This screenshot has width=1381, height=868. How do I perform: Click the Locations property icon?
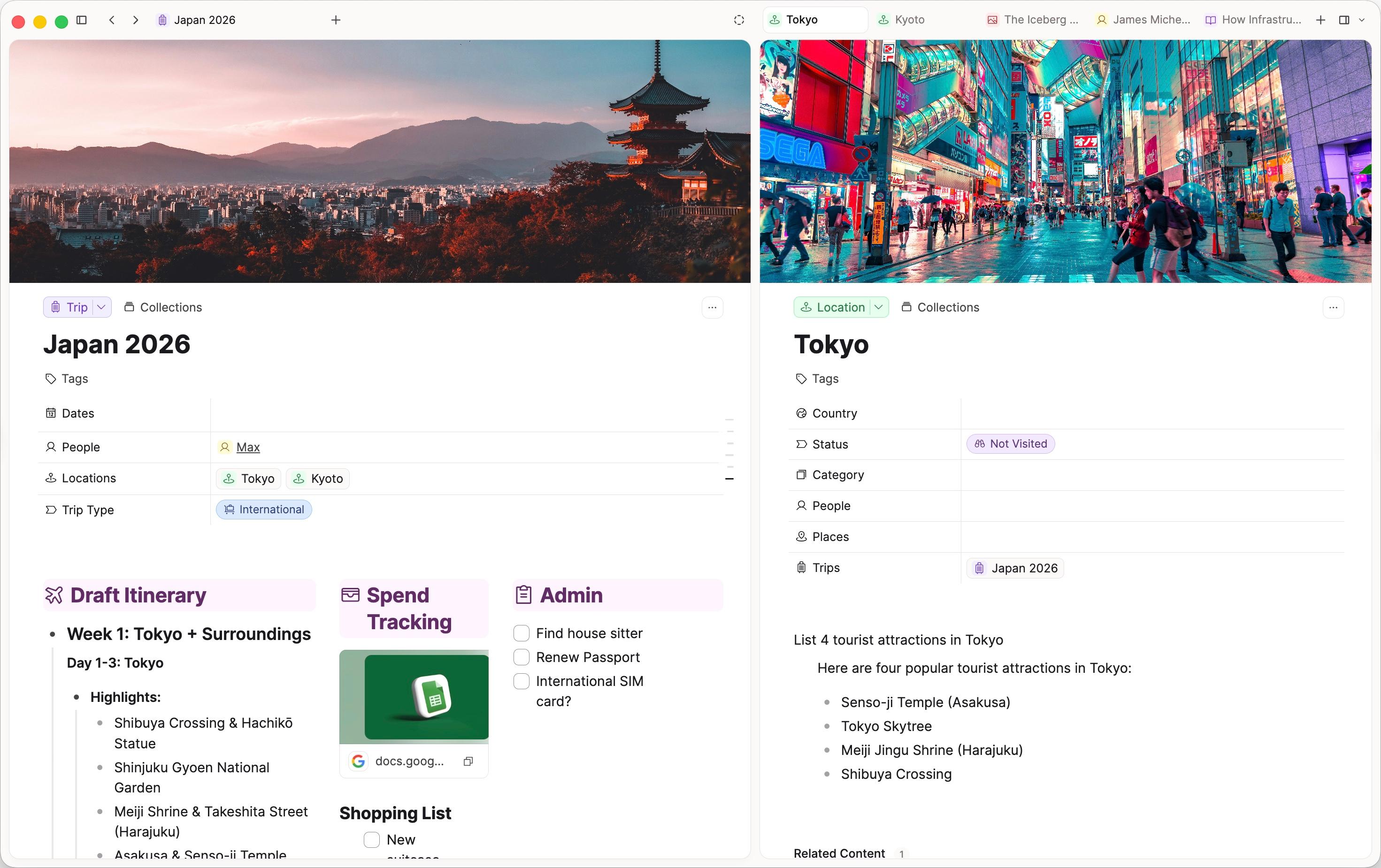click(51, 478)
